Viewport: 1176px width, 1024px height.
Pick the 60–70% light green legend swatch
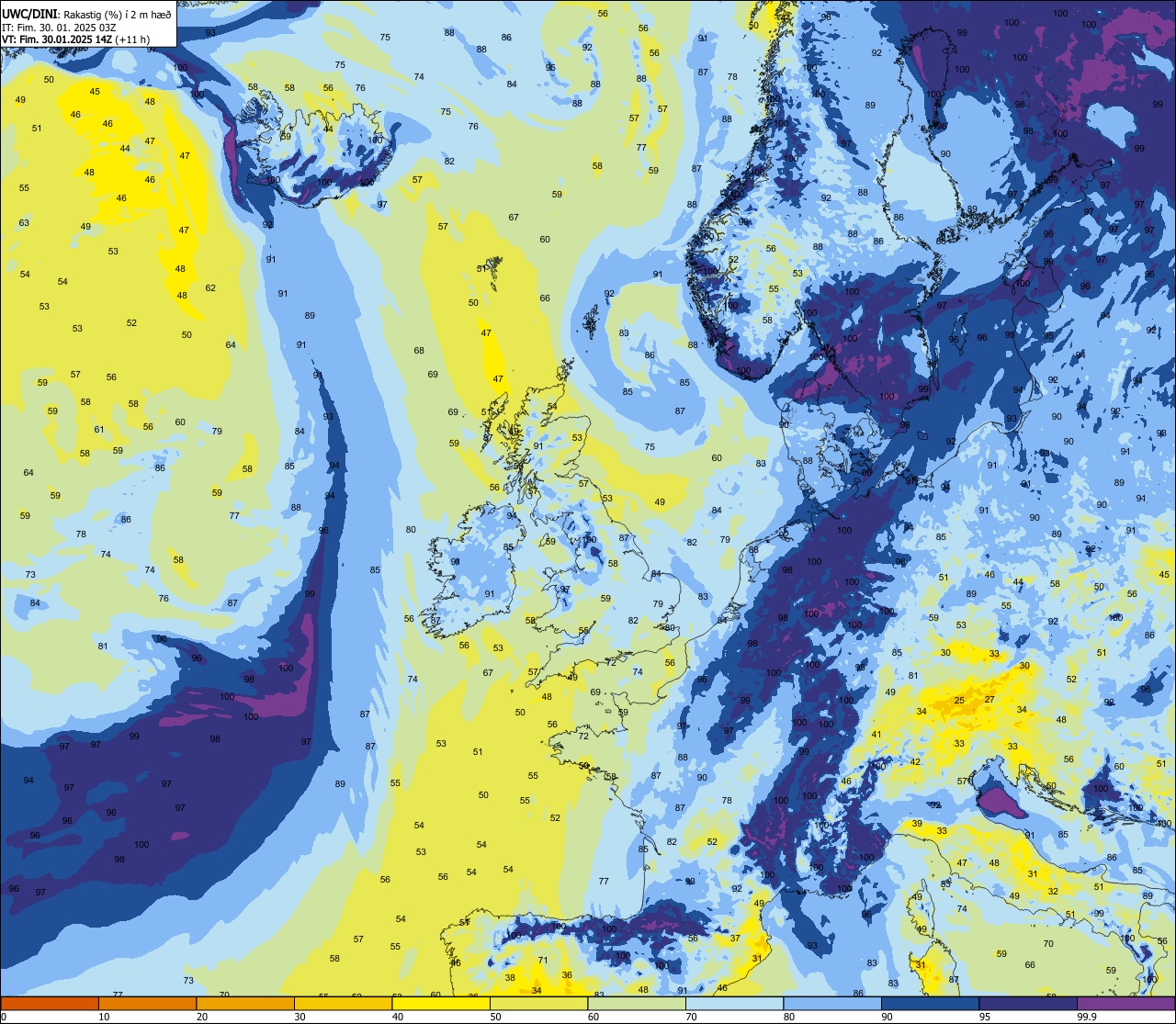637,1003
